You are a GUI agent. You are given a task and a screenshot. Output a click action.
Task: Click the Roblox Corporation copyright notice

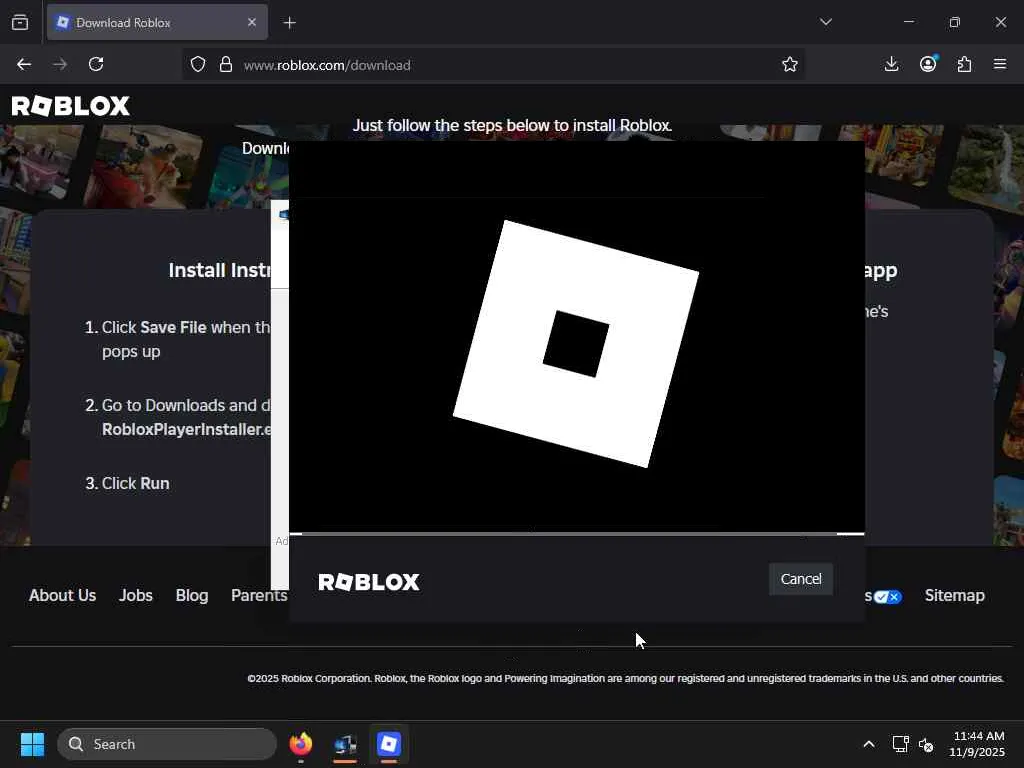(625, 679)
